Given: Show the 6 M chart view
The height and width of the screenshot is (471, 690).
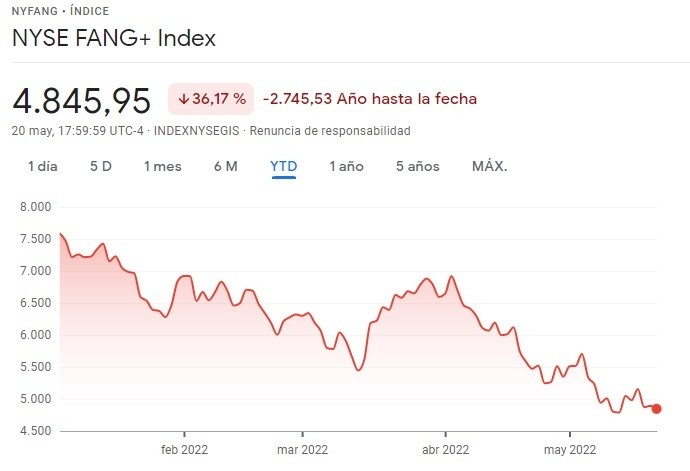Looking at the screenshot, I should coord(225,166).
